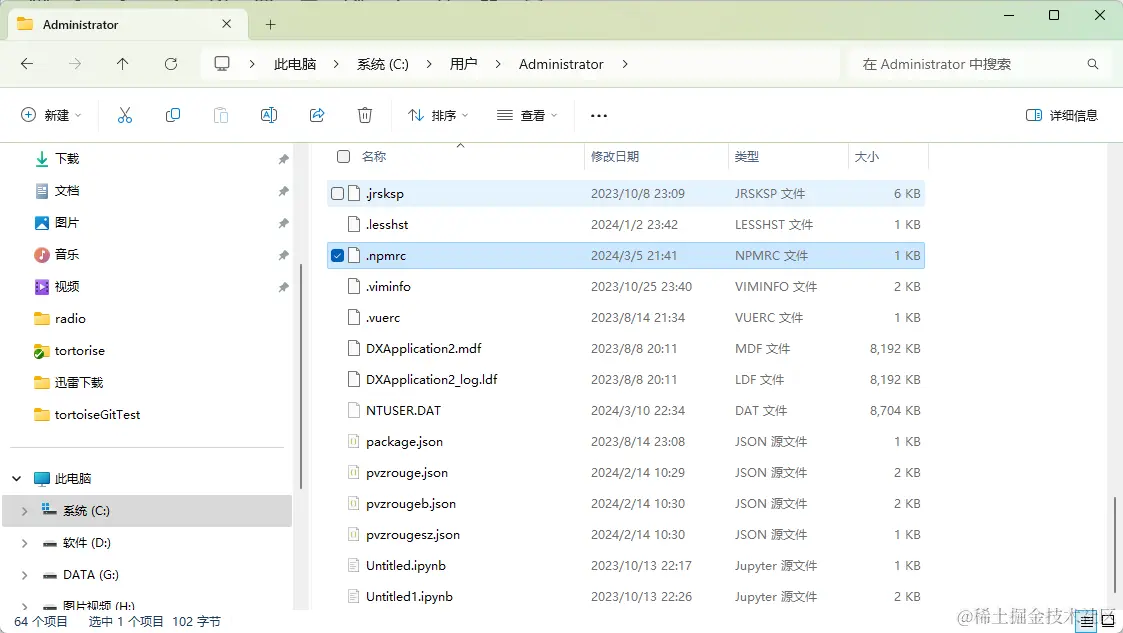Toggle the select-all checkbox in header

click(x=344, y=156)
